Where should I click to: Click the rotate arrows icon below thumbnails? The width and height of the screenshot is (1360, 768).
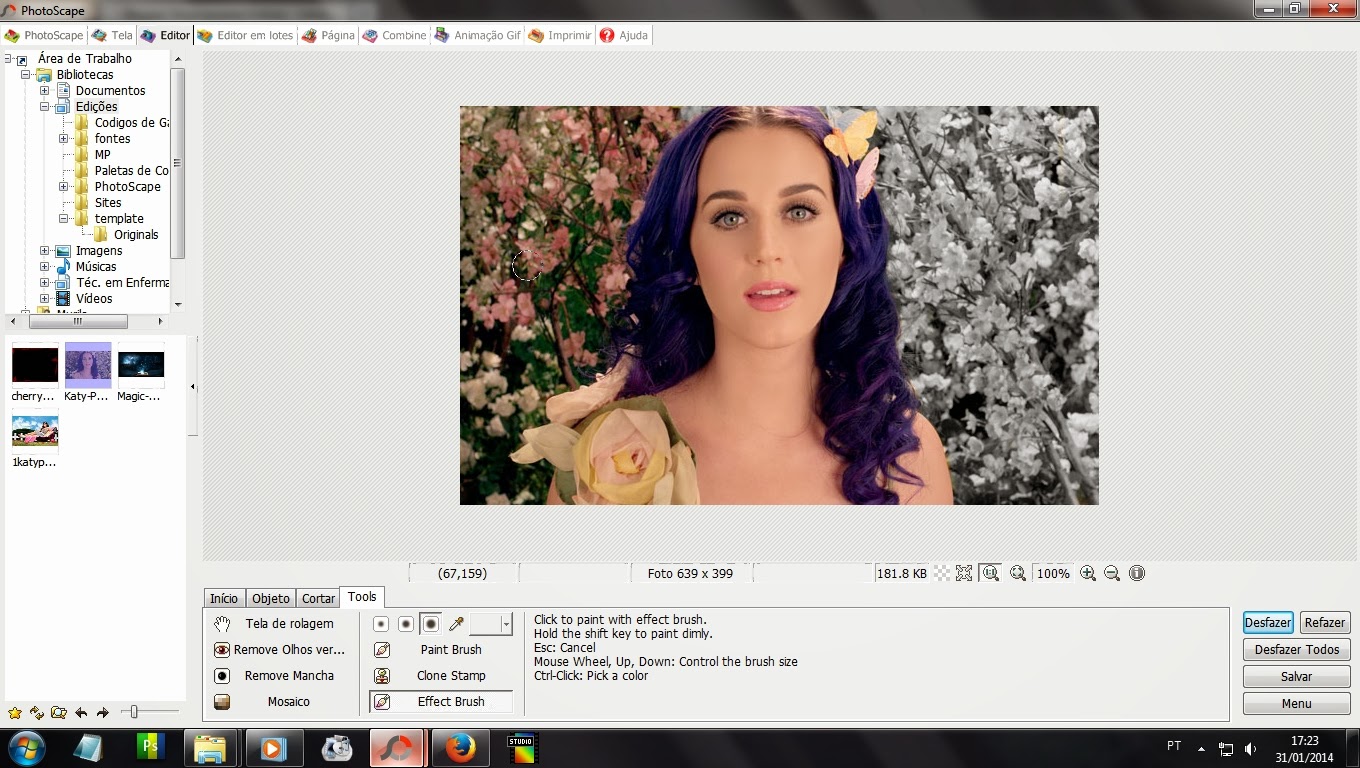click(37, 713)
